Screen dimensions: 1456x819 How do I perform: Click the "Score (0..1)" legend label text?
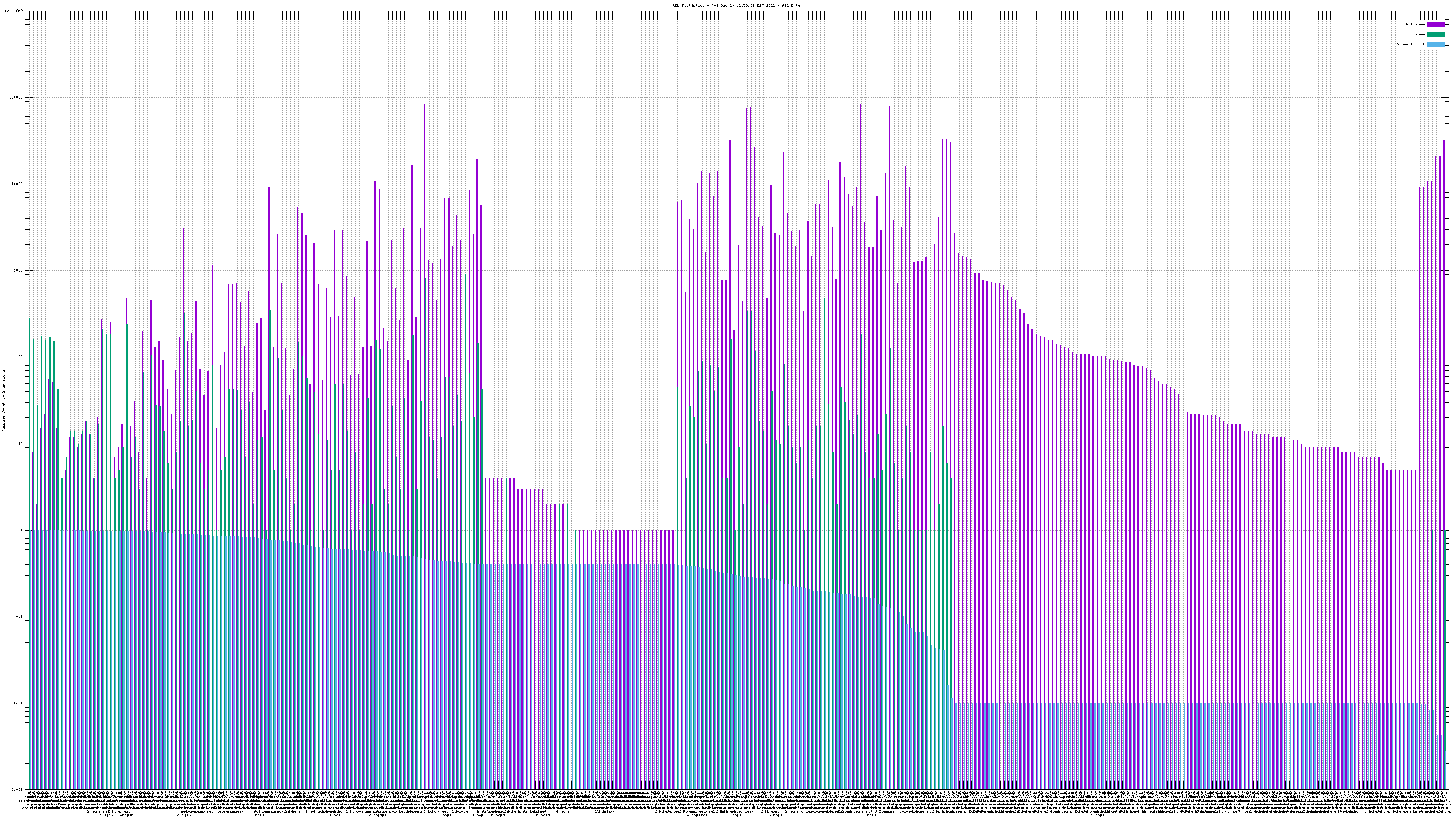(x=1410, y=44)
